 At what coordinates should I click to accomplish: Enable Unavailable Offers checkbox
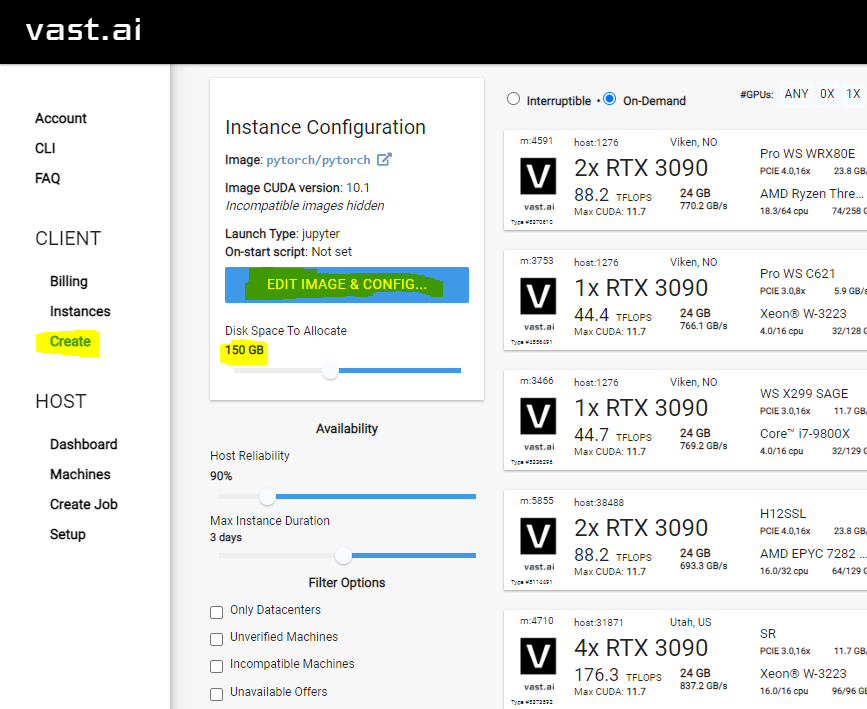(x=216, y=694)
